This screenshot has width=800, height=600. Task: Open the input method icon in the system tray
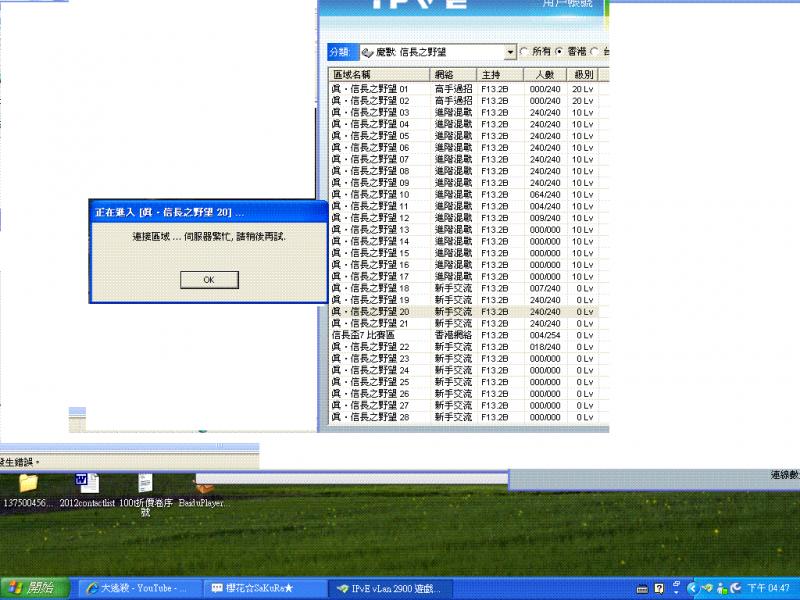(644, 588)
